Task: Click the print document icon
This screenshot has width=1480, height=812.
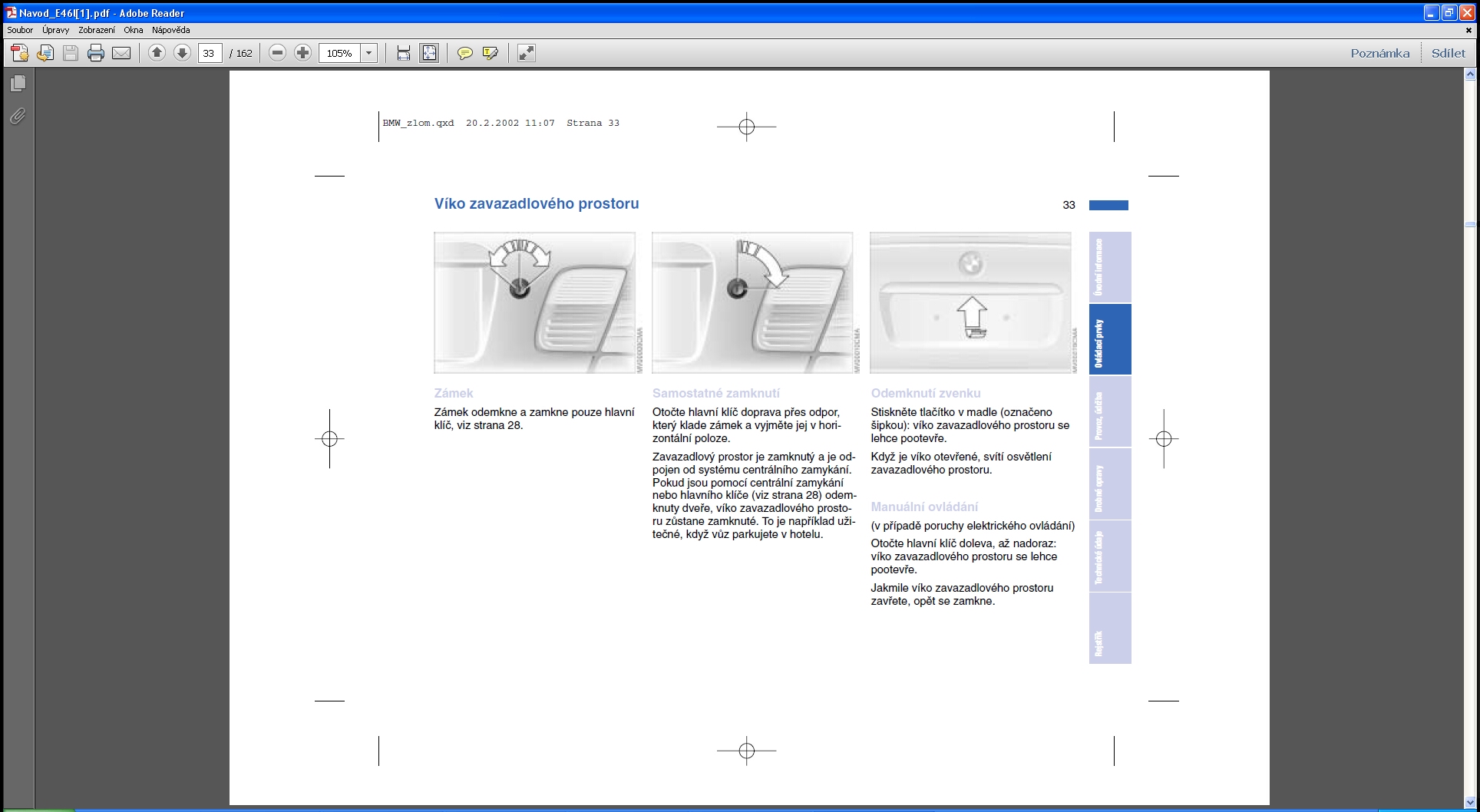Action: click(x=96, y=53)
